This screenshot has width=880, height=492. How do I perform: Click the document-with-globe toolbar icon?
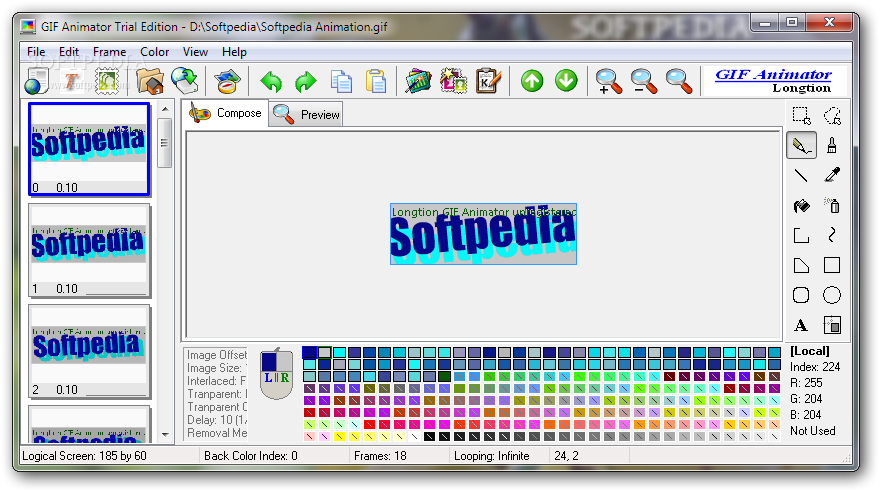click(x=37, y=81)
